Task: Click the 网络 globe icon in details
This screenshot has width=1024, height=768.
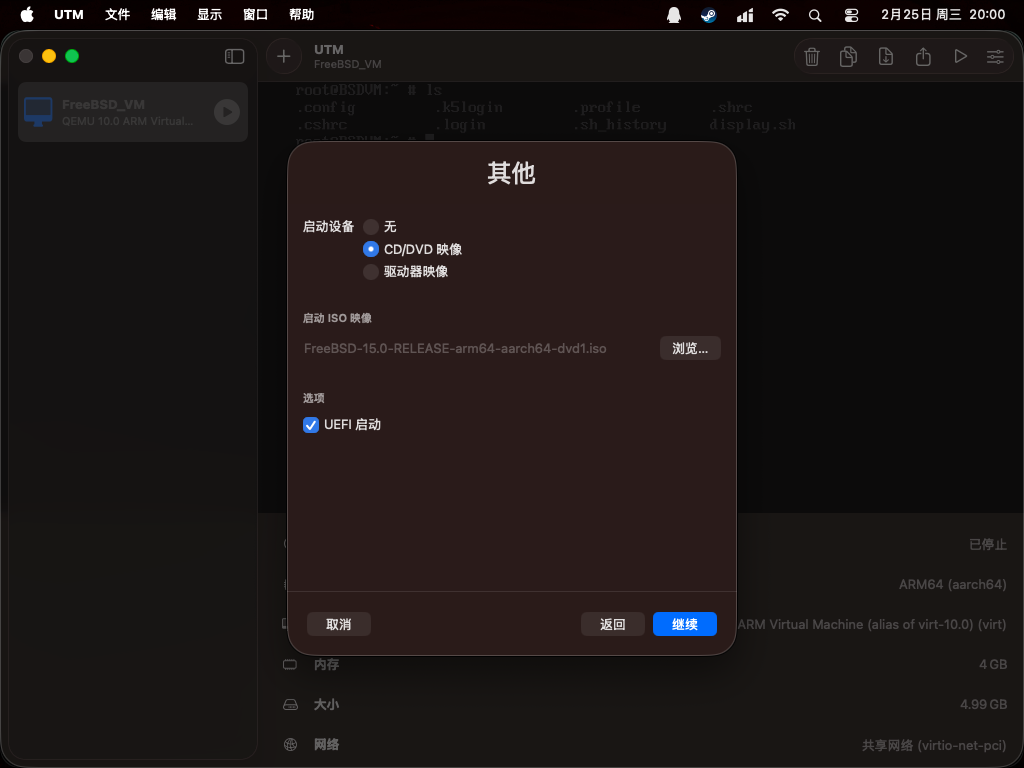Action: [290, 744]
